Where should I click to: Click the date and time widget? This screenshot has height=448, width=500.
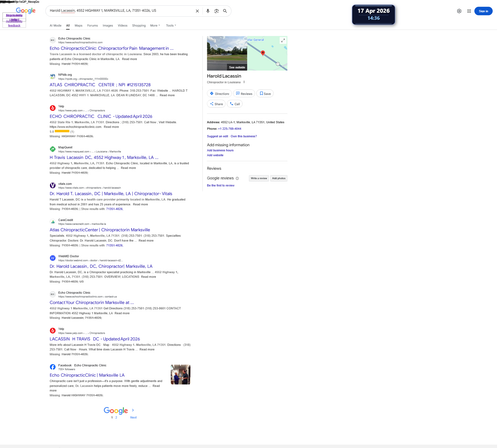(x=373, y=14)
